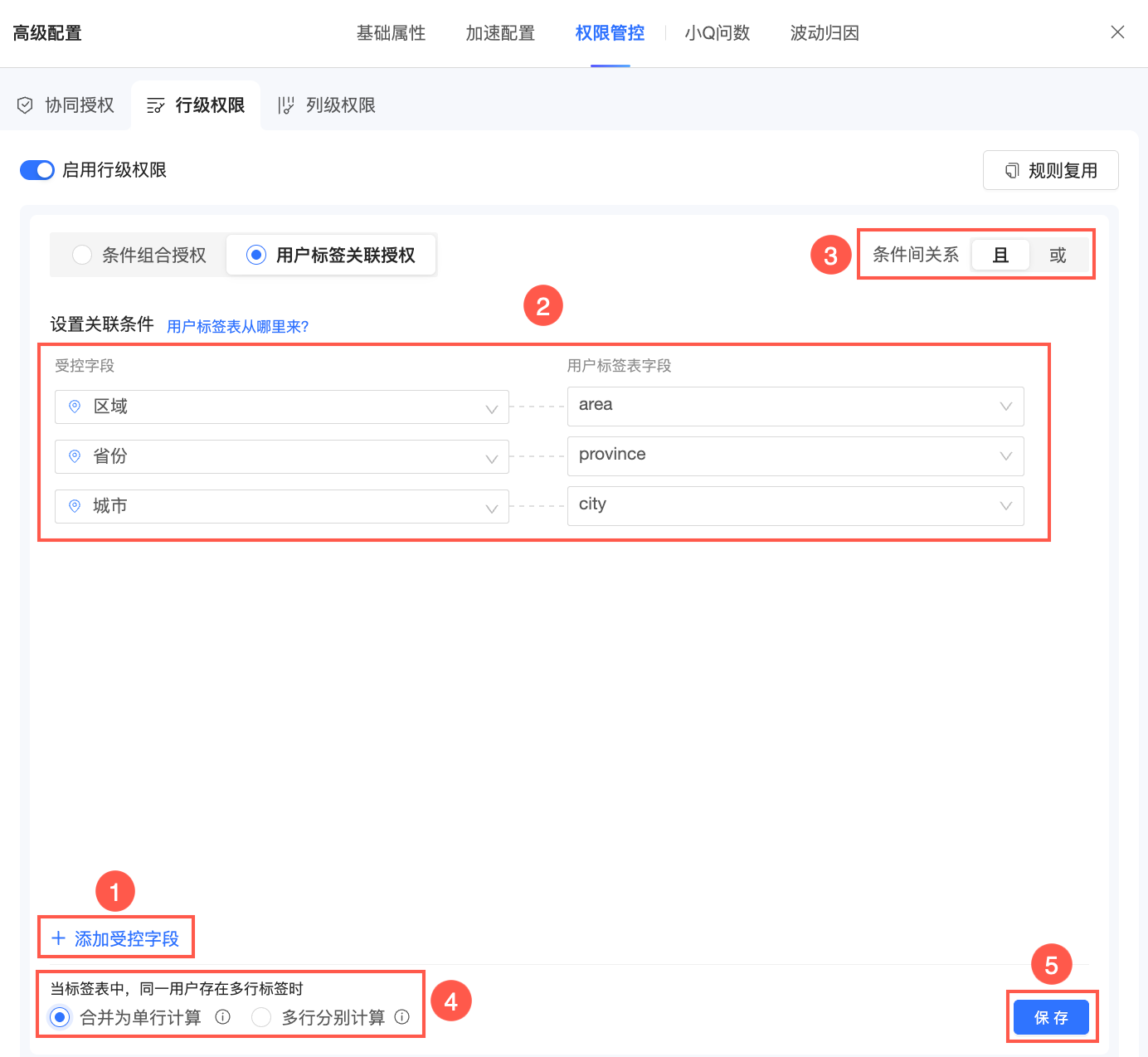Open the 列级权限 sub-tab
1148x1057 pixels.
point(327,105)
